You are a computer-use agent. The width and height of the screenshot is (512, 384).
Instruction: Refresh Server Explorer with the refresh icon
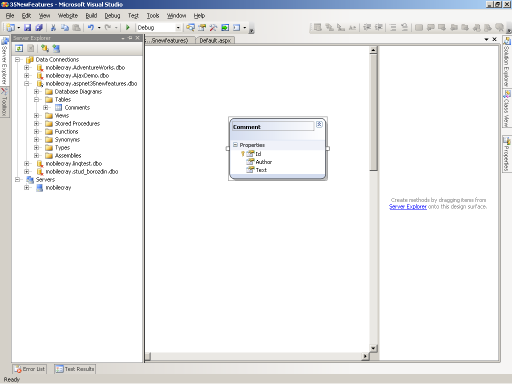click(19, 49)
